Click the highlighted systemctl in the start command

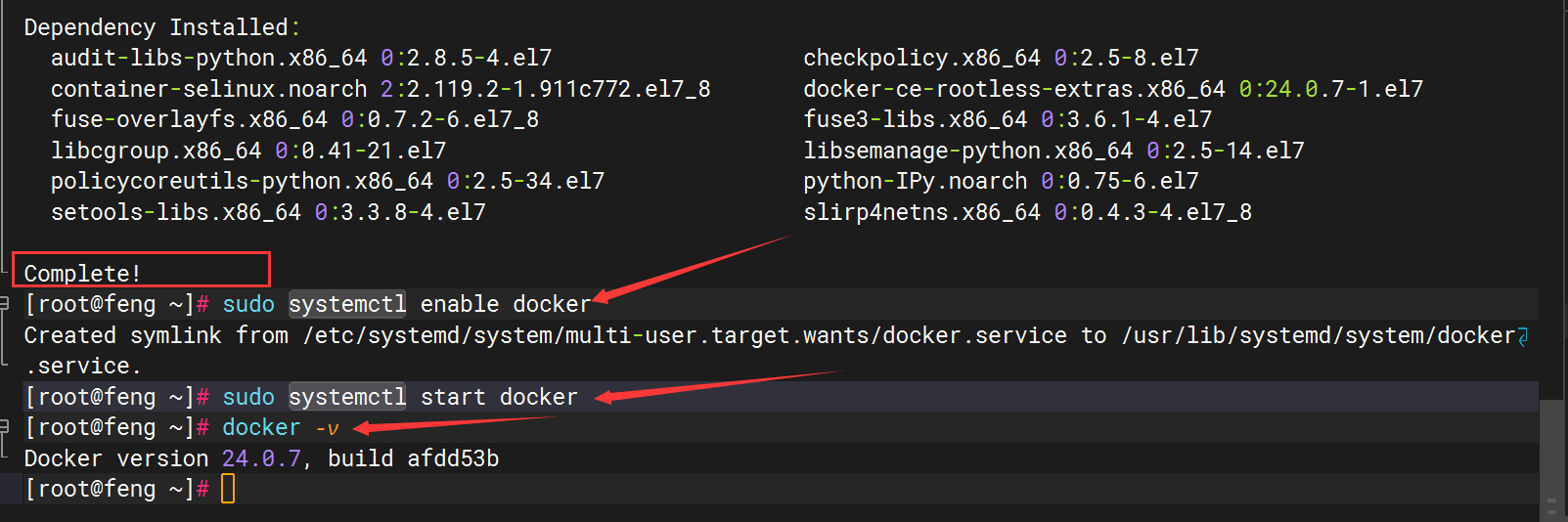[347, 397]
